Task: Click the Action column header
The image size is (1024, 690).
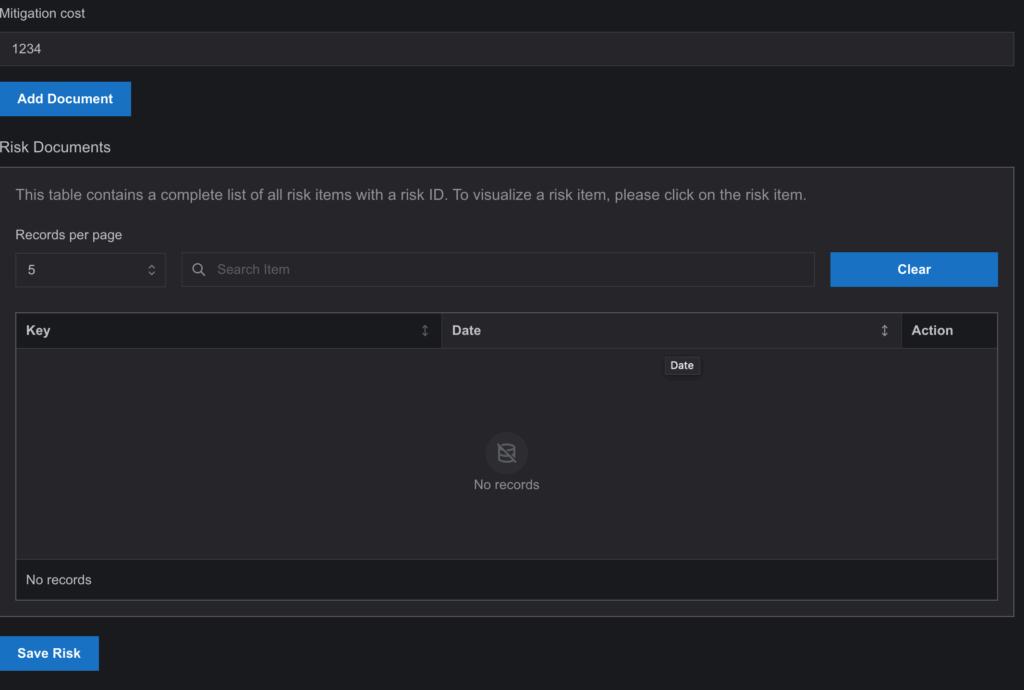Action: click(949, 330)
